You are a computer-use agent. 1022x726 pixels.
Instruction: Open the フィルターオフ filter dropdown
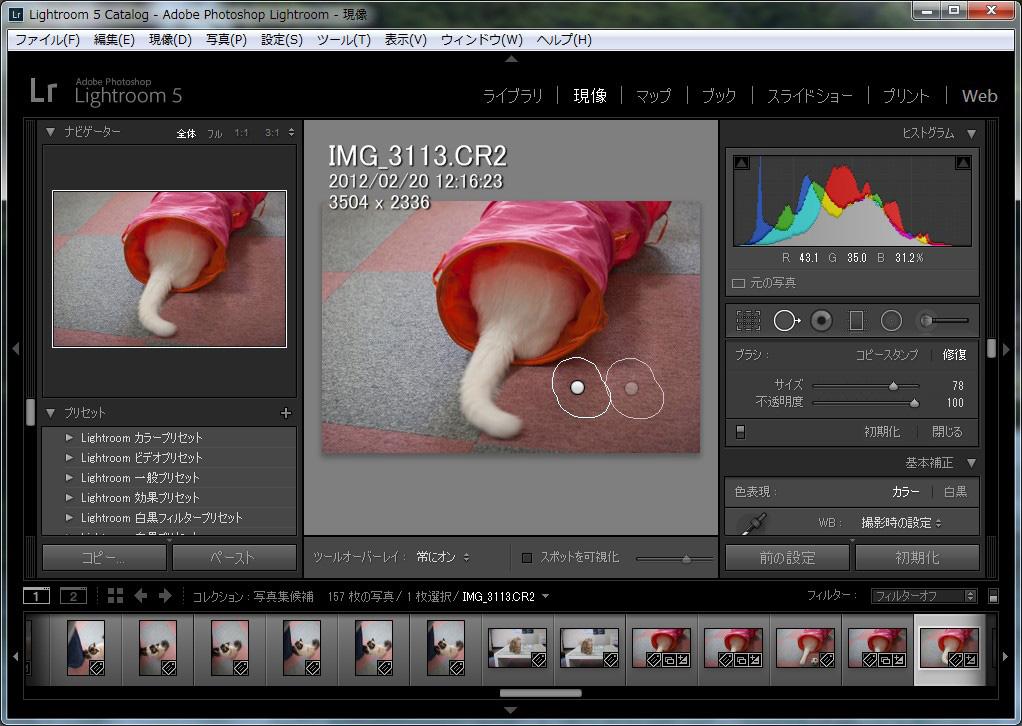[923, 596]
